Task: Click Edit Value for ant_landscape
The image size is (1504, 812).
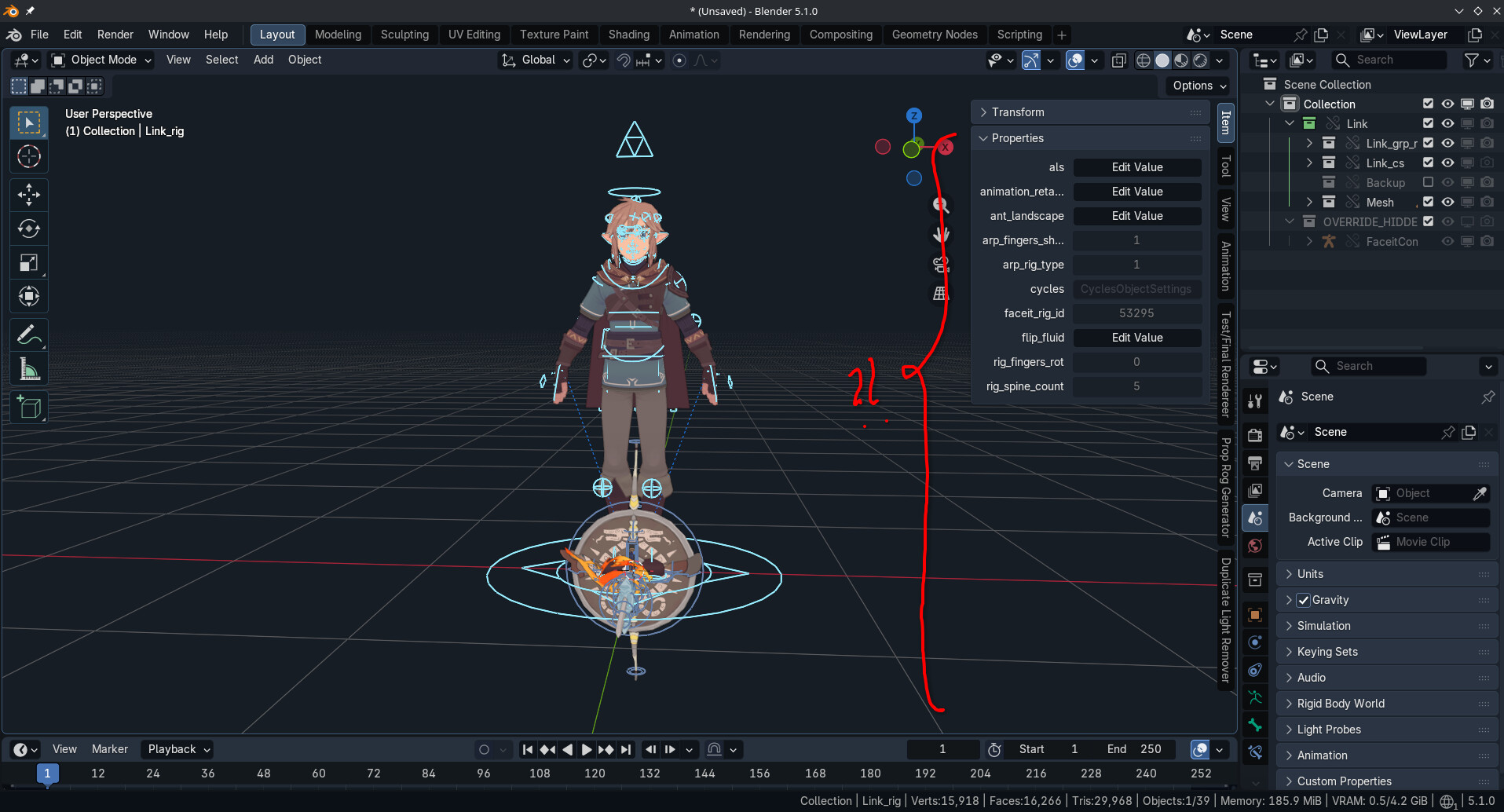Action: (x=1137, y=216)
